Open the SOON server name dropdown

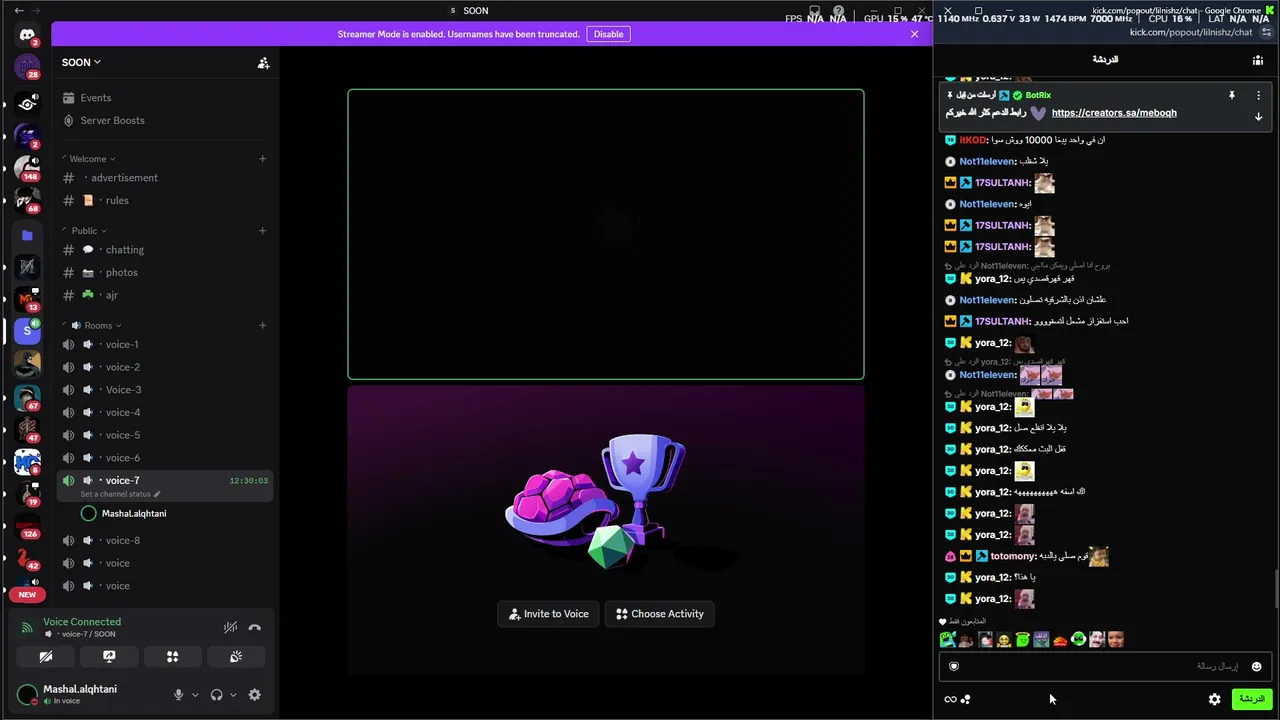[81, 62]
